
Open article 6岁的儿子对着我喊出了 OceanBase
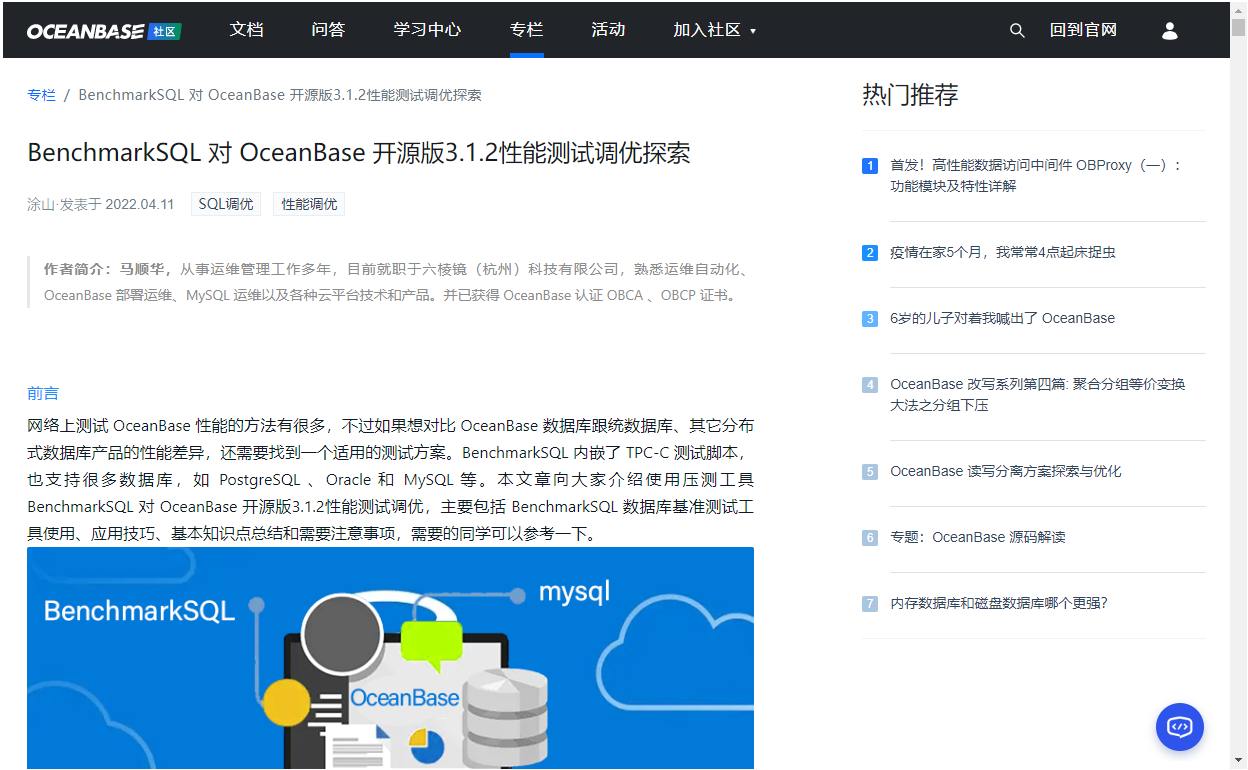1002,319
